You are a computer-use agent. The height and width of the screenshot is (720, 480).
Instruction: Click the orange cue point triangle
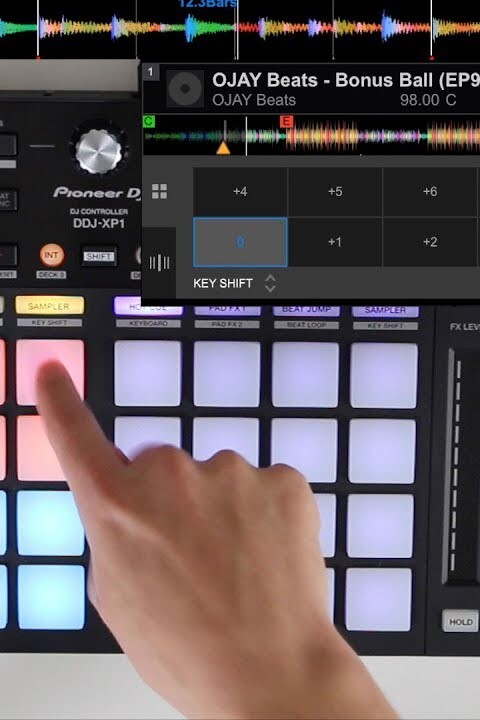pos(223,148)
